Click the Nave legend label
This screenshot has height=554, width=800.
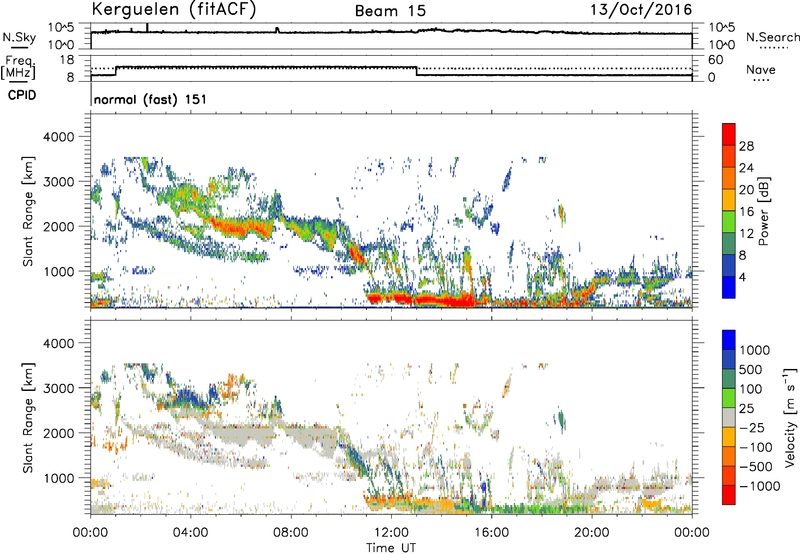click(x=761, y=69)
